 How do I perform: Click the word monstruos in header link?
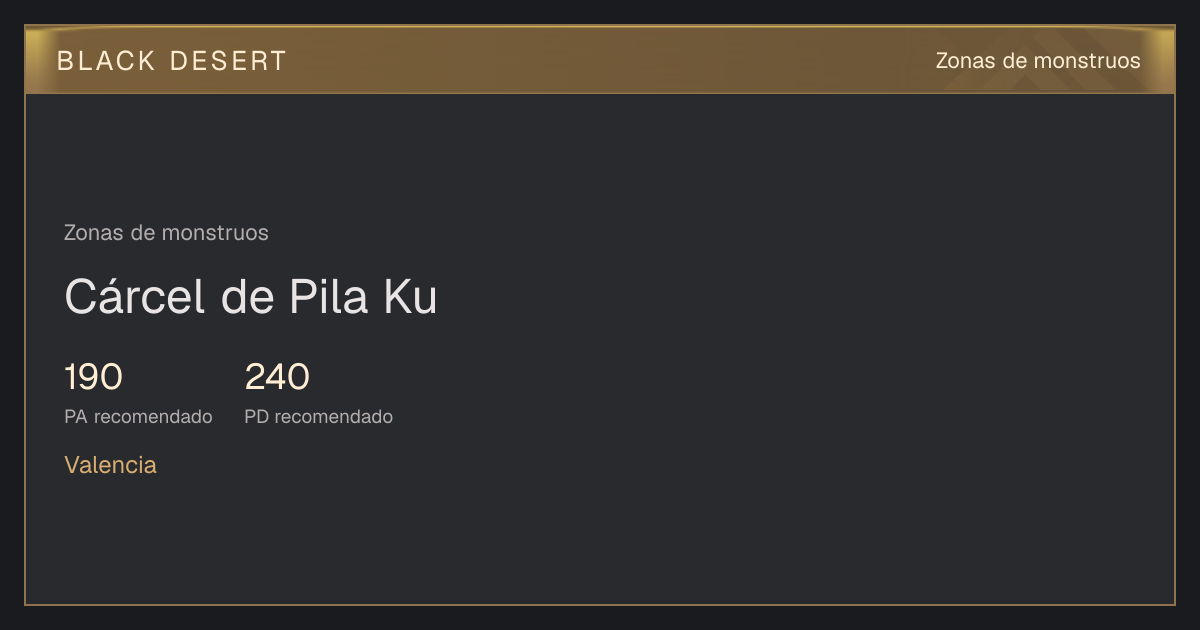click(x=1087, y=61)
